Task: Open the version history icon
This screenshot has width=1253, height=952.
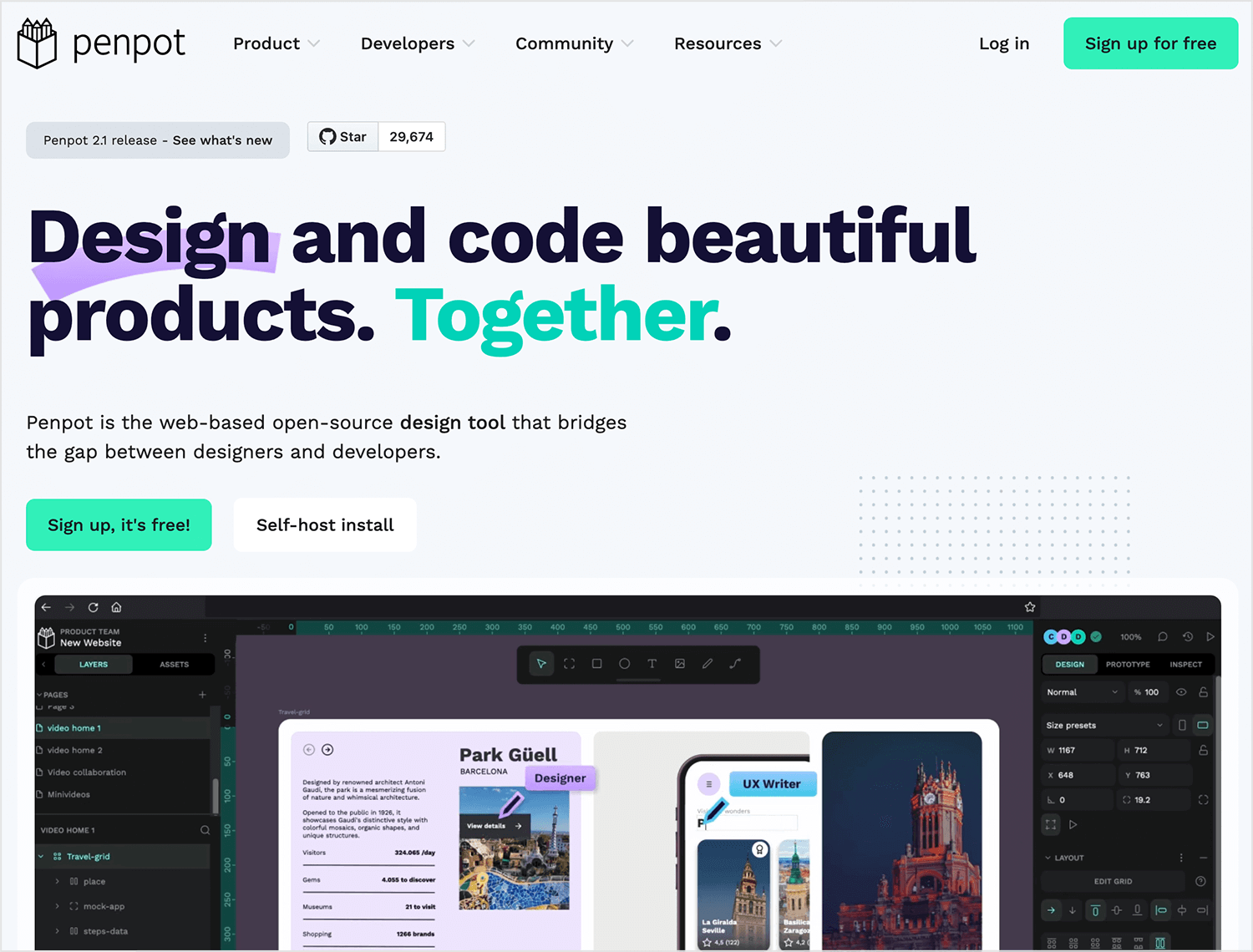Action: [1188, 636]
